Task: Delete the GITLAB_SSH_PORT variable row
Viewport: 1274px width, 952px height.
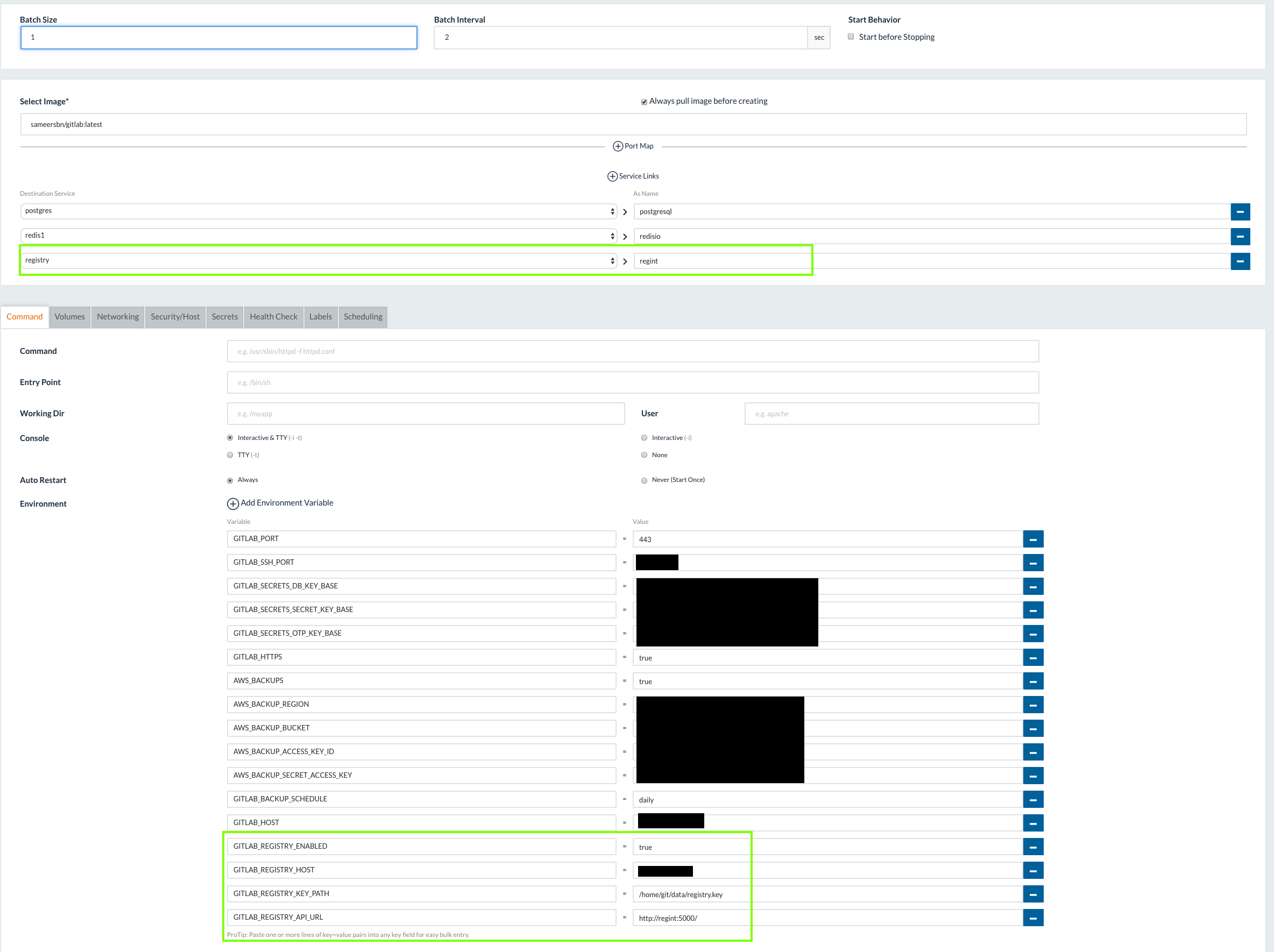Action: pos(1032,563)
